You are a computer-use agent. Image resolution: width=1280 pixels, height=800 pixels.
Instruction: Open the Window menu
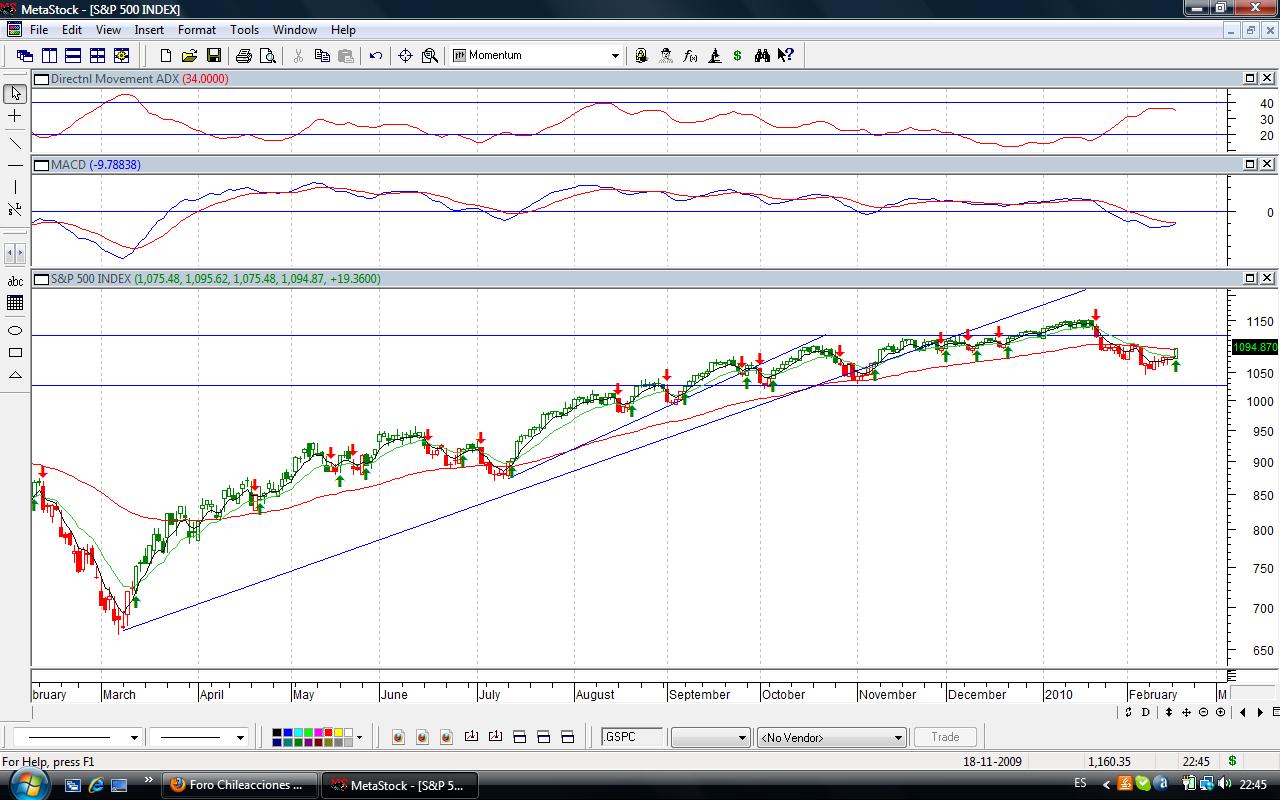(x=295, y=30)
